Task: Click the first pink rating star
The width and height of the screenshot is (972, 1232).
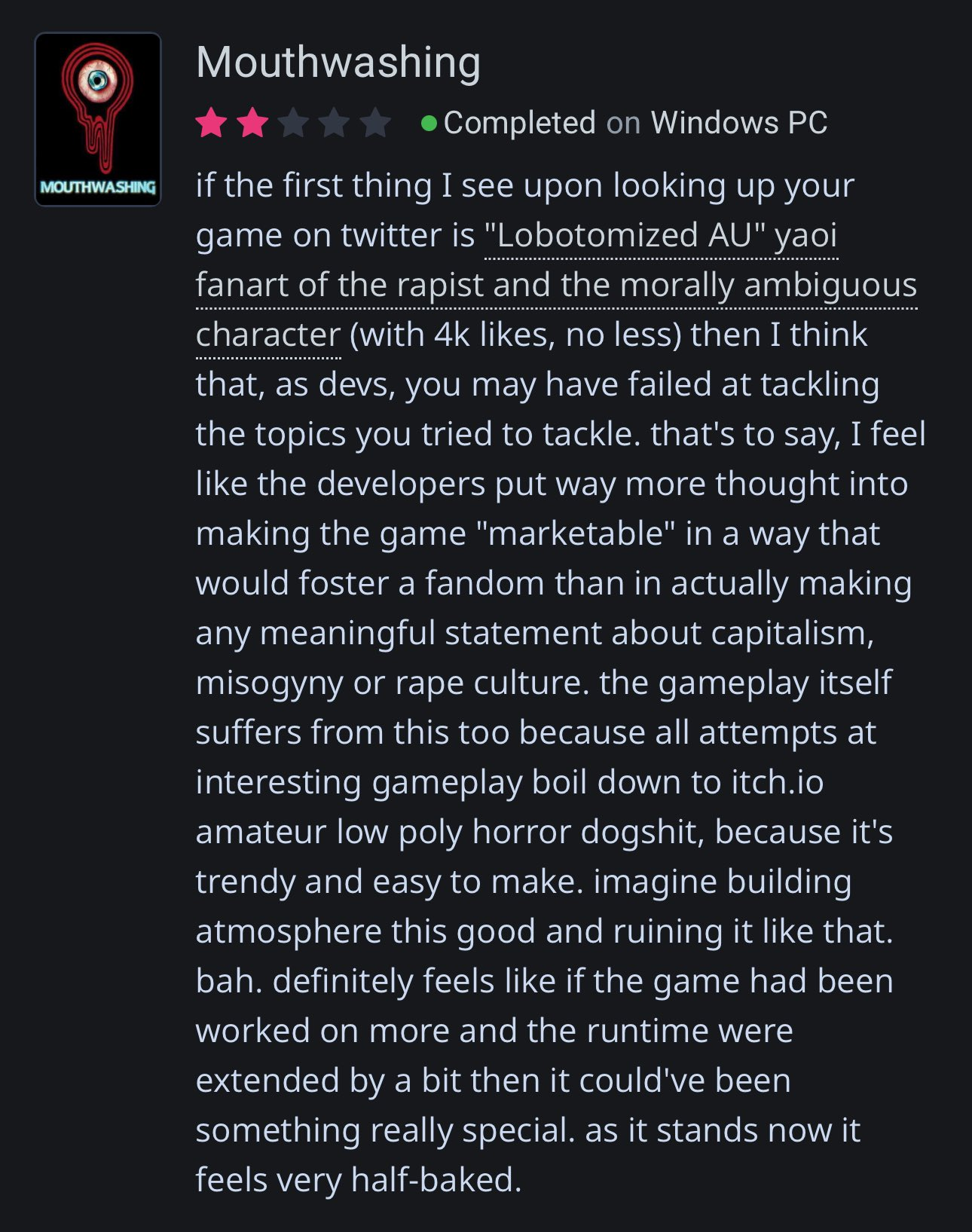Action: pyautogui.click(x=211, y=123)
